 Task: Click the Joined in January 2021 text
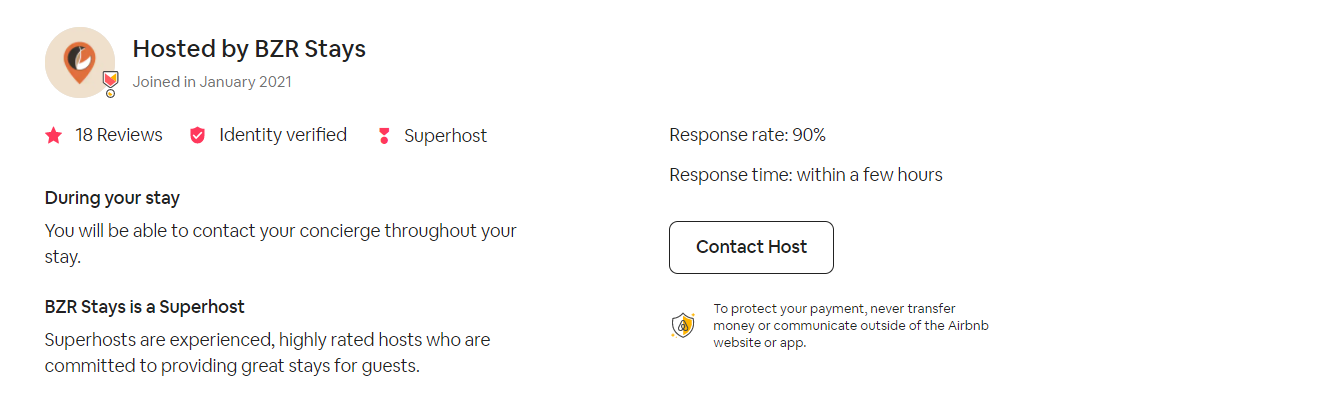pos(212,82)
